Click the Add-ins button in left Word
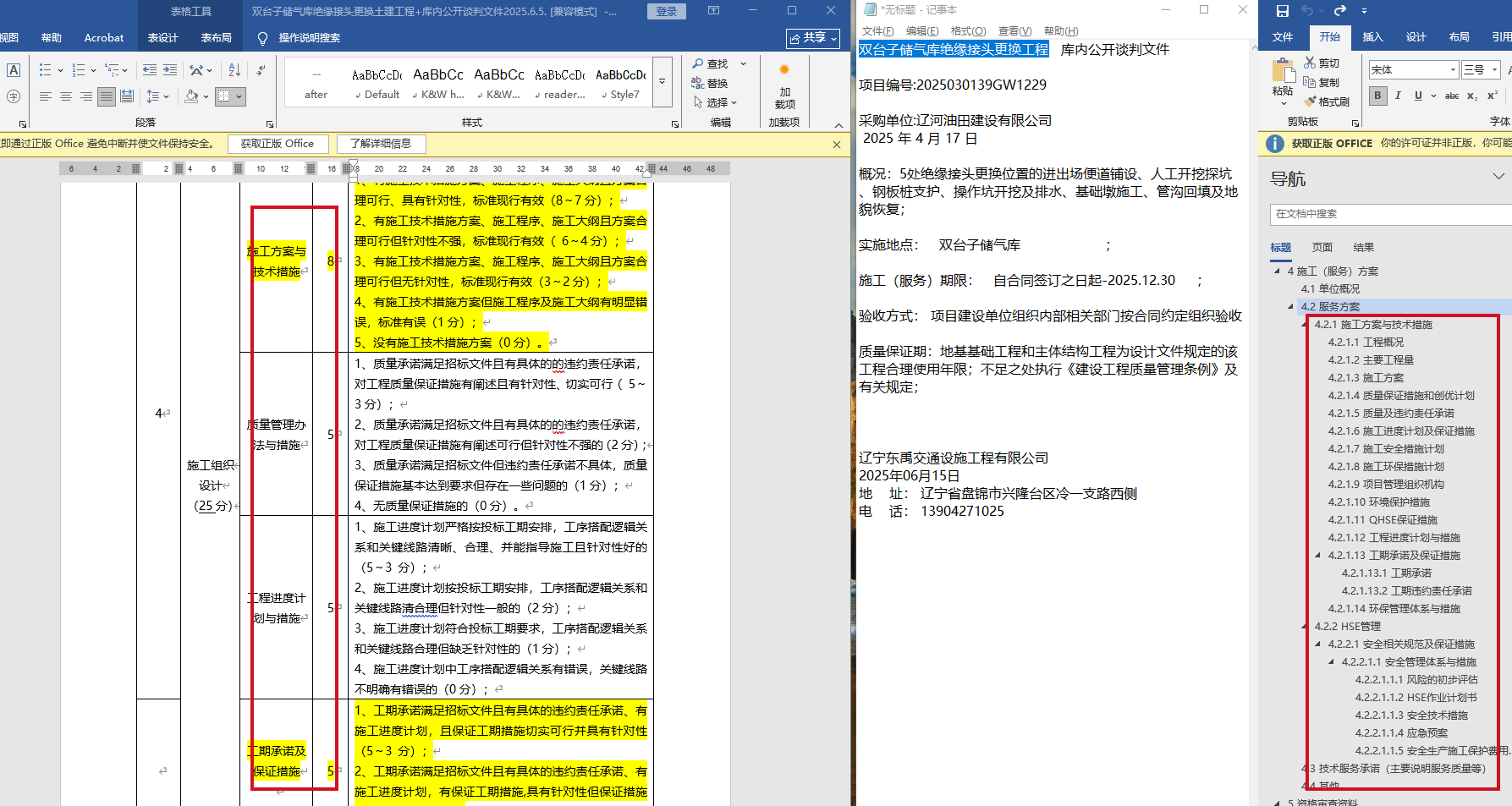This screenshot has height=806, width=1512. pyautogui.click(x=784, y=87)
